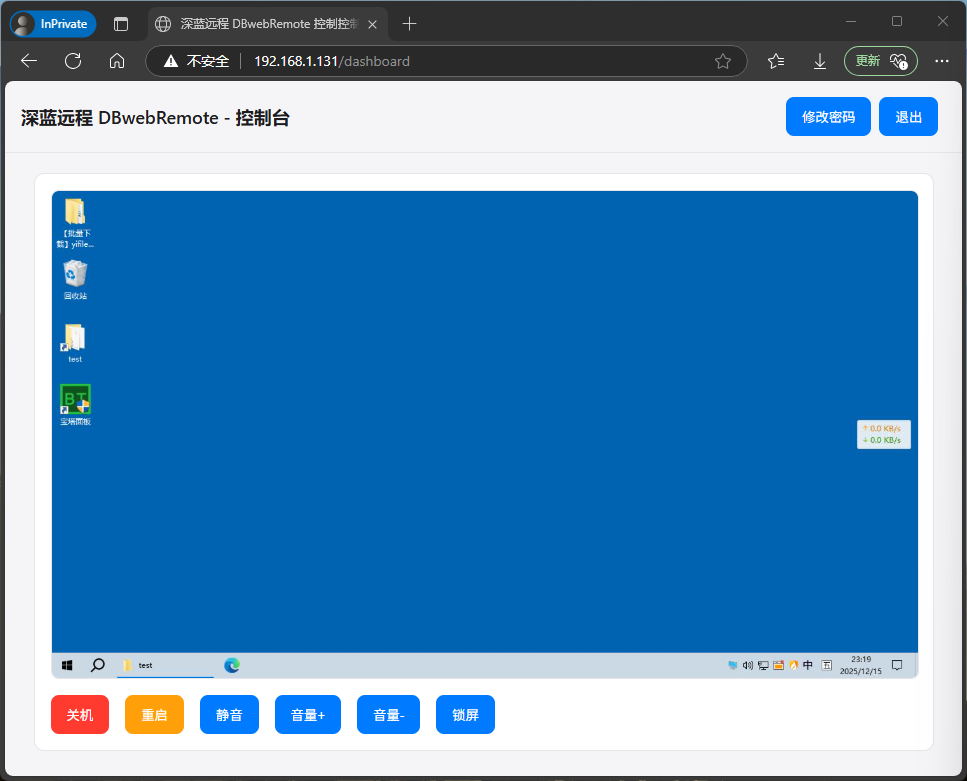Screen dimensions: 967x781
Task: Increase volume with the 音量+ button
Action: [307, 714]
